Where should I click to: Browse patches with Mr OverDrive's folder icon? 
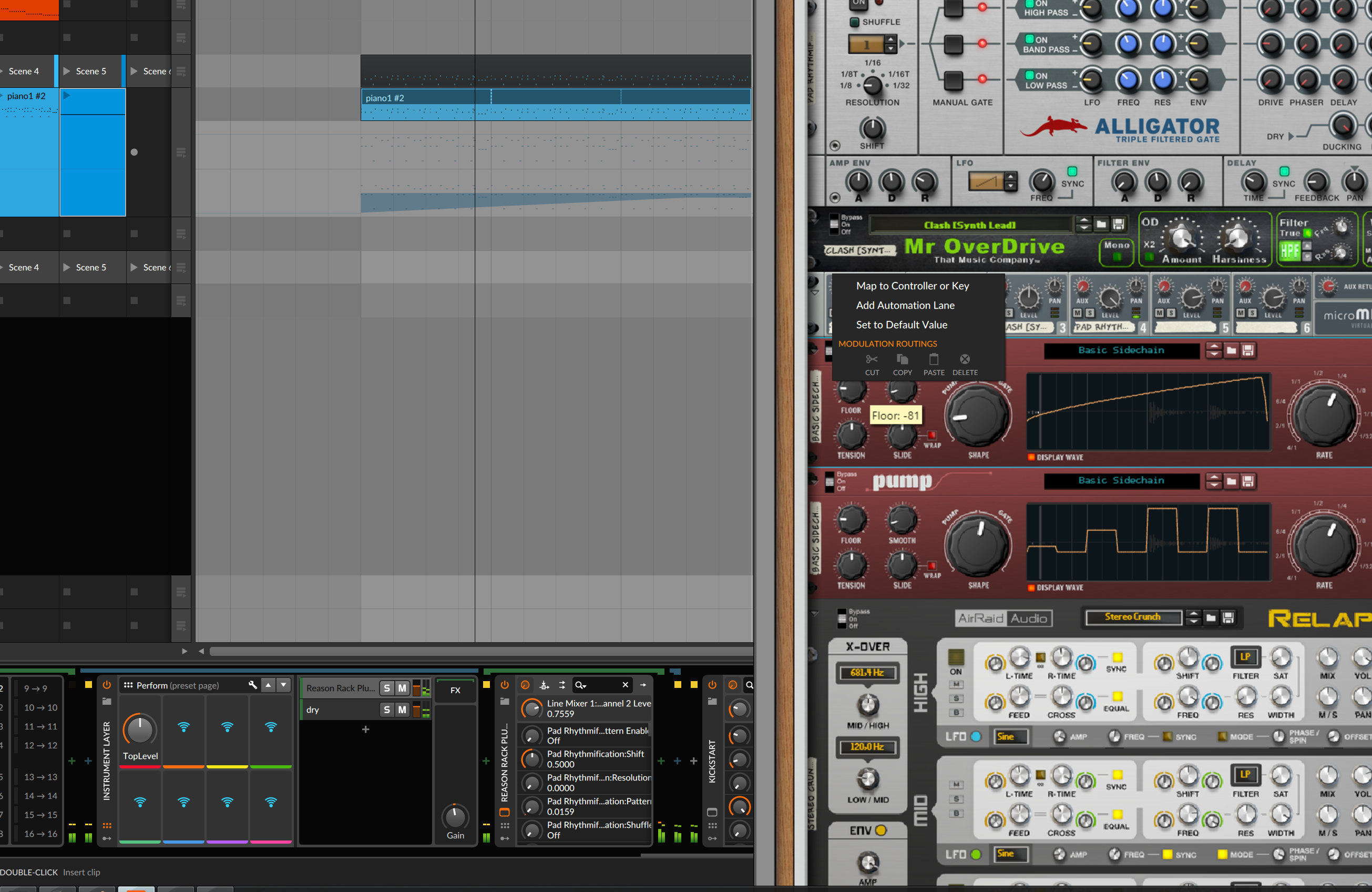click(x=1101, y=224)
